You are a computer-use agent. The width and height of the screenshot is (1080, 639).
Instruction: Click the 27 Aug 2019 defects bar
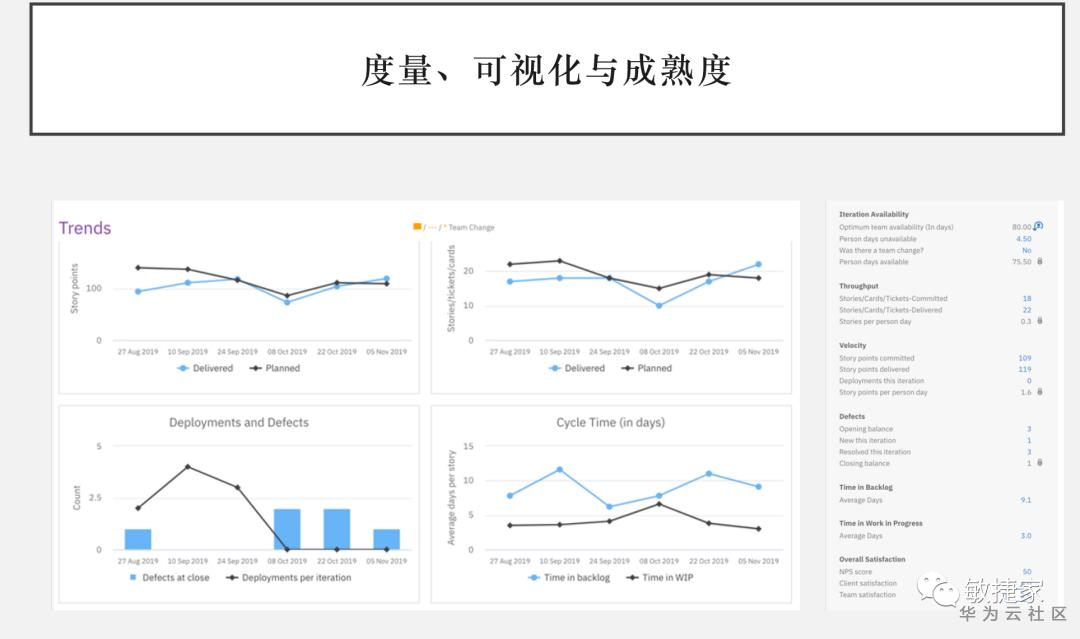coord(138,539)
